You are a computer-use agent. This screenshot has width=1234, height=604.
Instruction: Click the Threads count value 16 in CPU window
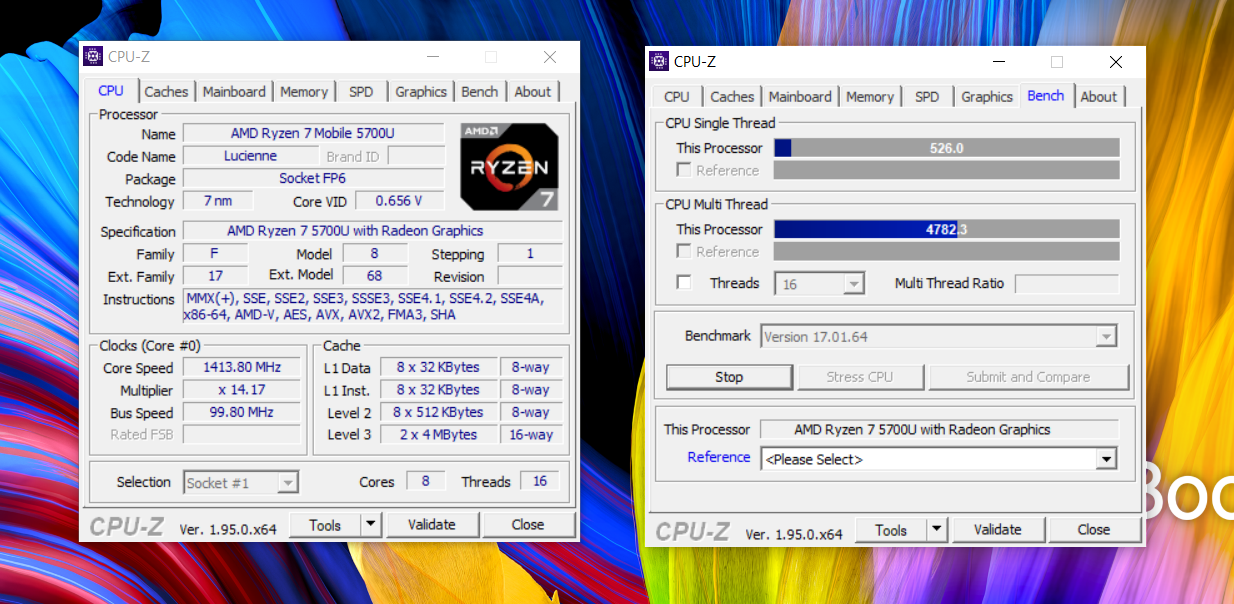[x=540, y=481]
